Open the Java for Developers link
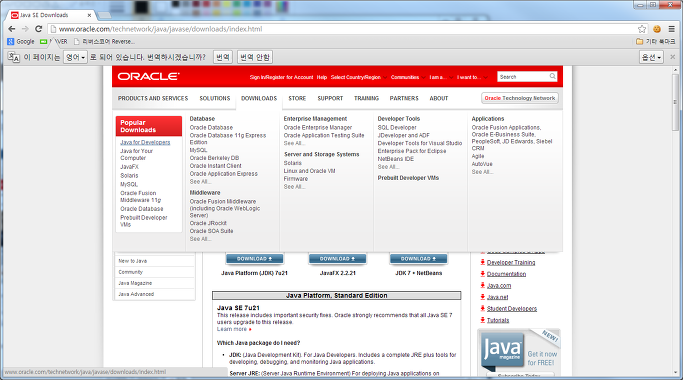 [145, 142]
